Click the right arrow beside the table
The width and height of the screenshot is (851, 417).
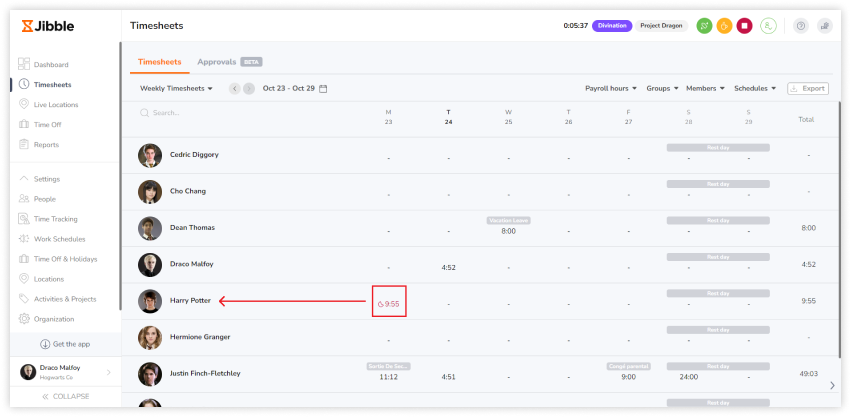(833, 386)
